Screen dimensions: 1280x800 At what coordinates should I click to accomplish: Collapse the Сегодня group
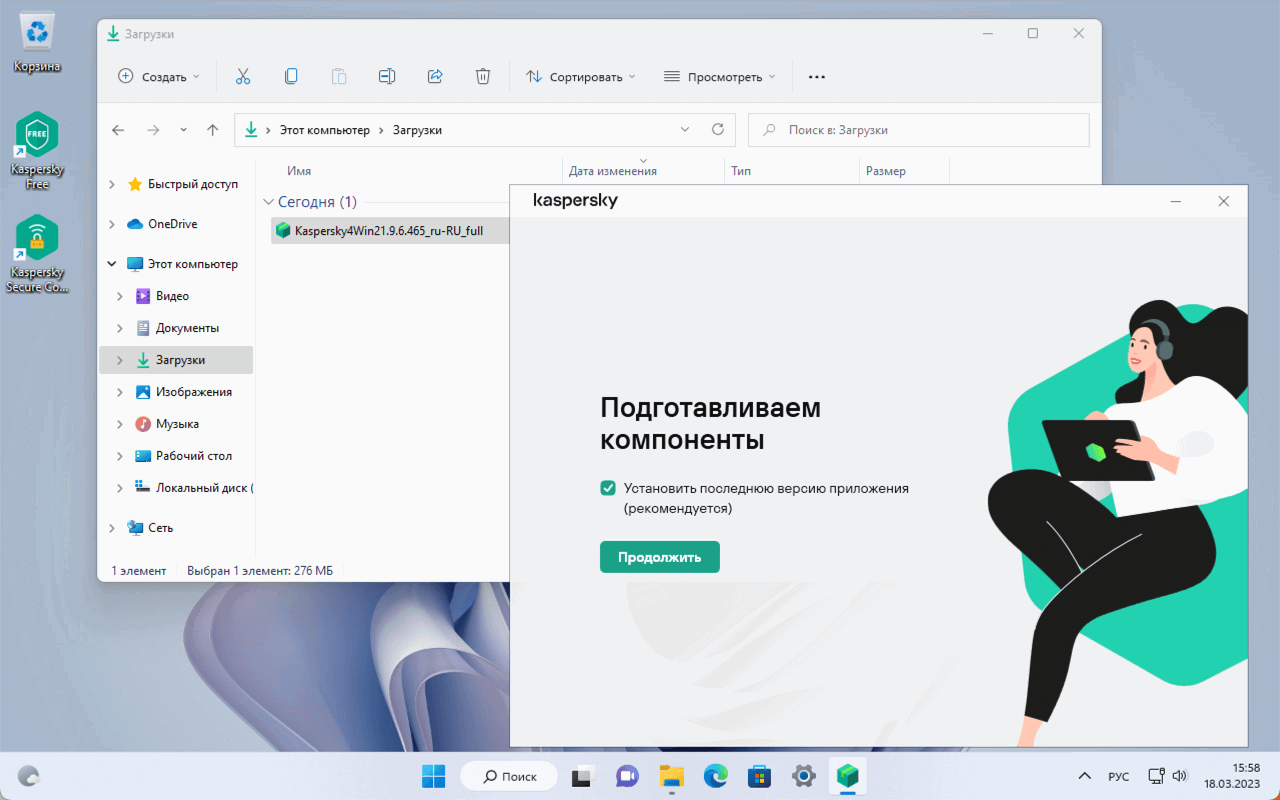[267, 202]
